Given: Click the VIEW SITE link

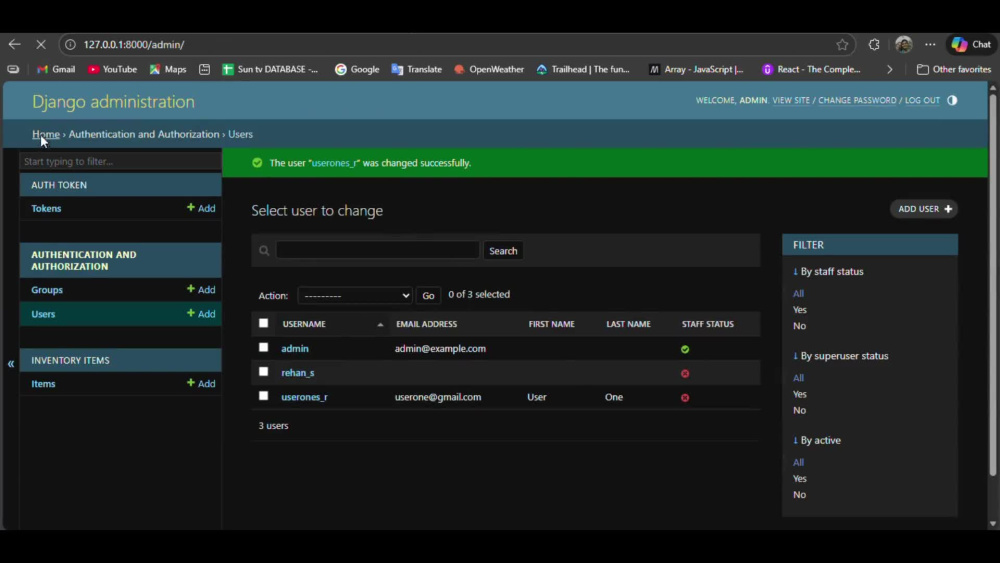Looking at the screenshot, I should (x=791, y=100).
